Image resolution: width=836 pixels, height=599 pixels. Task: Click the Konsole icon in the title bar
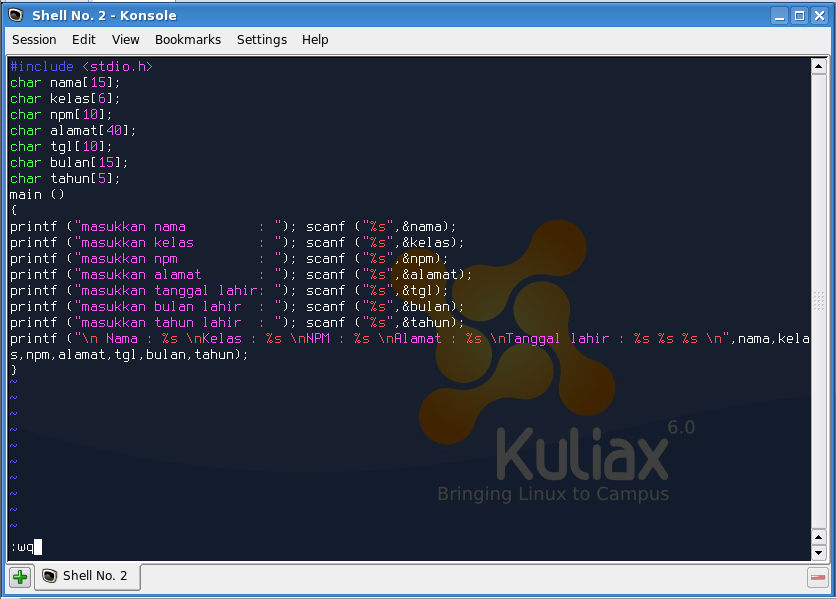[x=14, y=14]
